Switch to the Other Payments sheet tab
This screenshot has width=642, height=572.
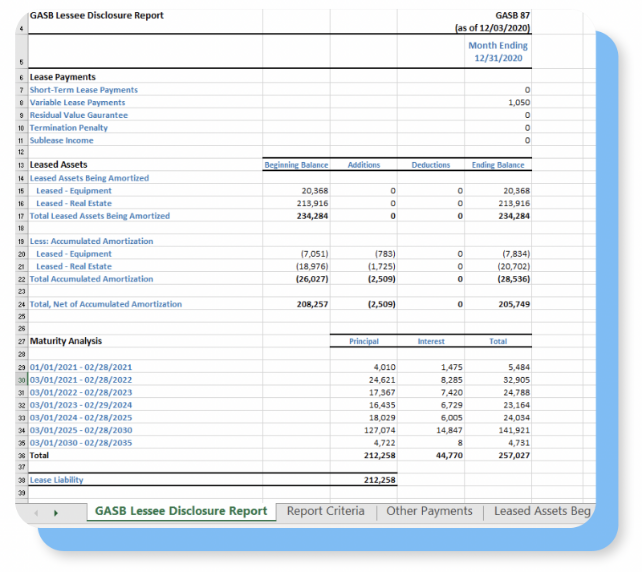pos(429,511)
